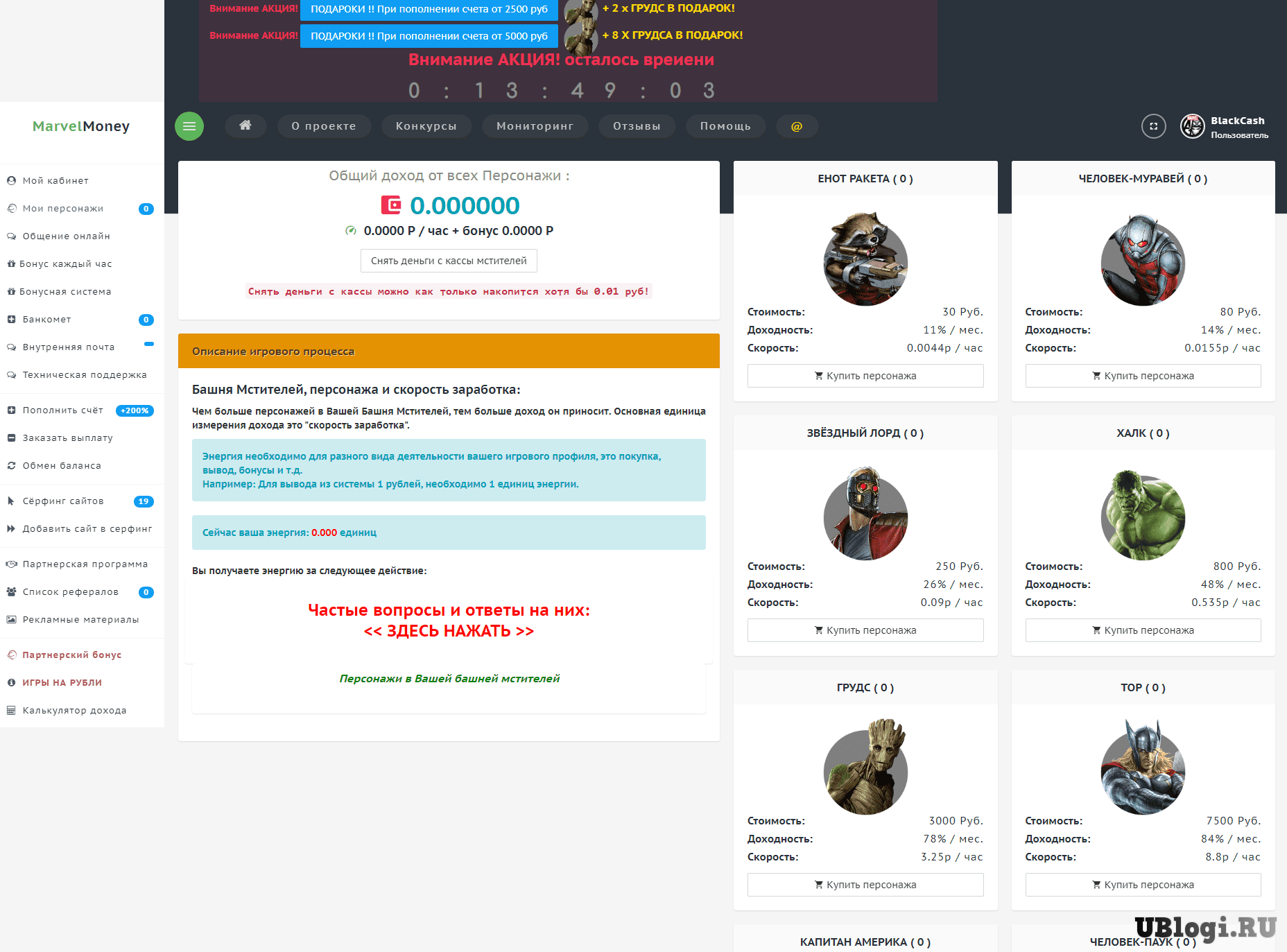Click the green hamburger menu button
Viewport: 1287px width, 952px height.
pos(189,126)
